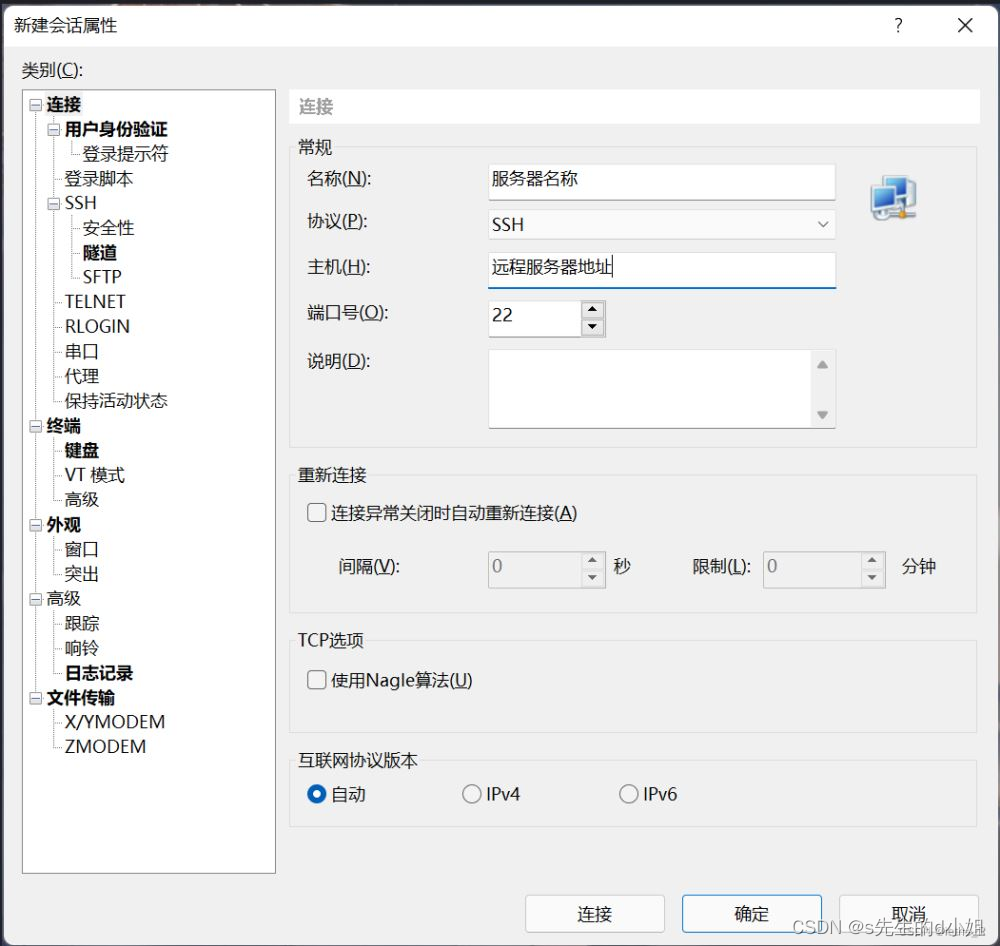Viewport: 1000px width, 946px height.
Task: Collapse the 连接 tree node
Action: (36, 105)
